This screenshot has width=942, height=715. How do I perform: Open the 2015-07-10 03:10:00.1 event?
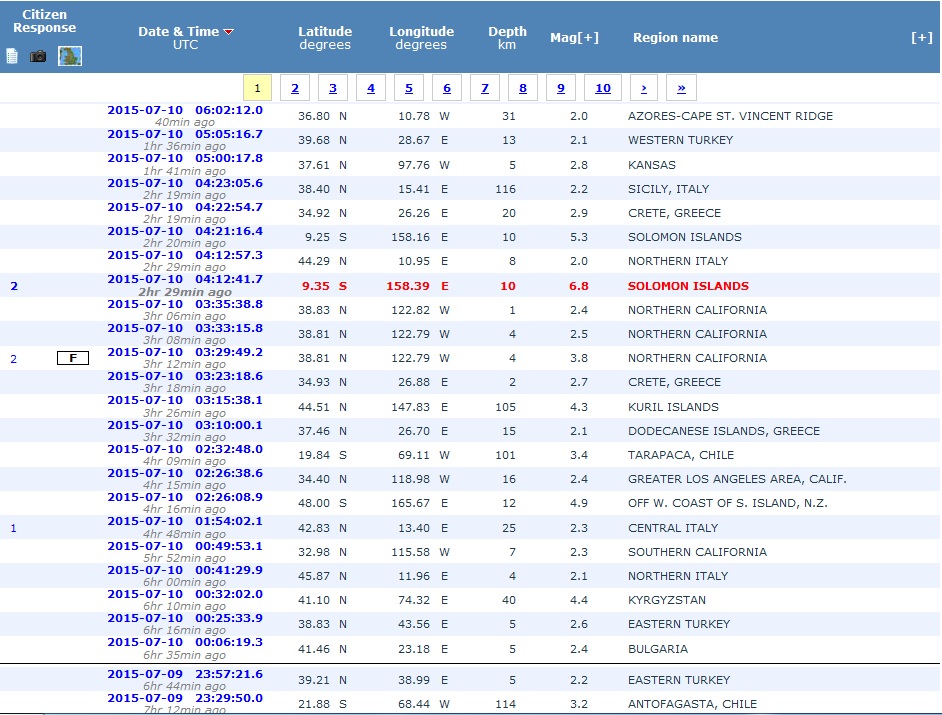click(x=185, y=425)
